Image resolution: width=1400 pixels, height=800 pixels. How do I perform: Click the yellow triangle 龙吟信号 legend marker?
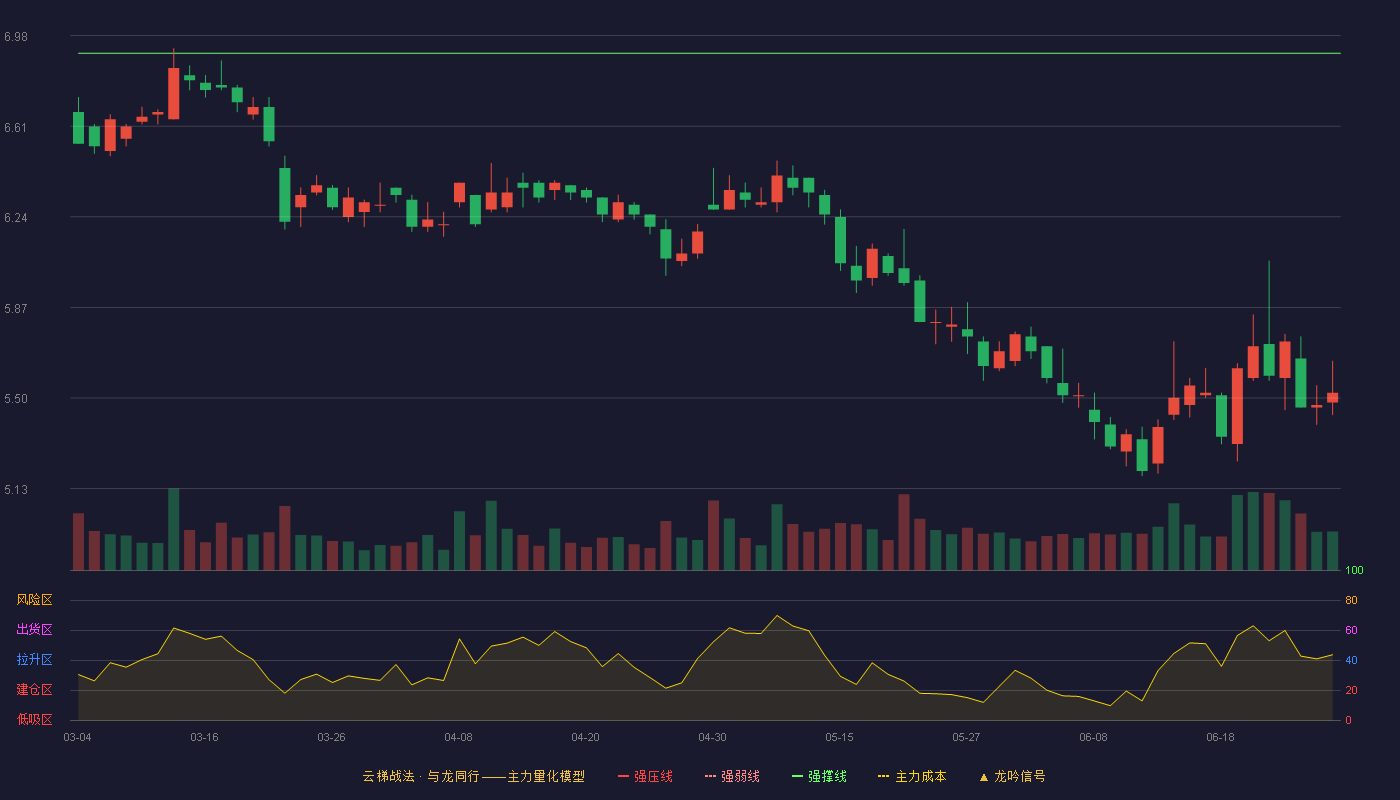(x=984, y=776)
